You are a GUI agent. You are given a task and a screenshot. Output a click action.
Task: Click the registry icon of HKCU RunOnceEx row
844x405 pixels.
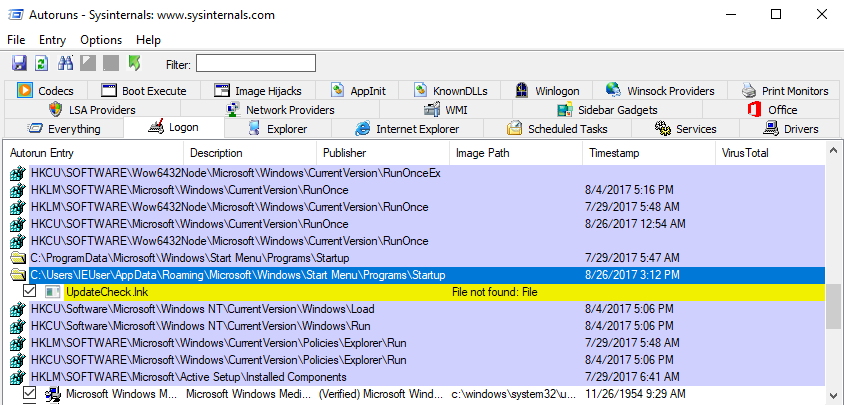(18, 173)
